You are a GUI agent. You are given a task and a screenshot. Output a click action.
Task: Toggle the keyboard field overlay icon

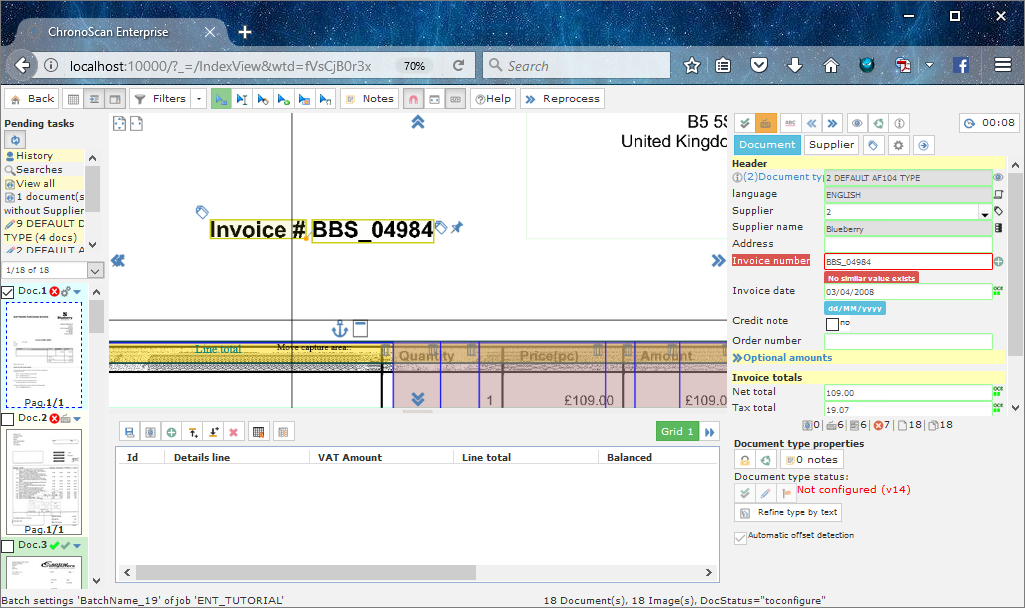click(x=456, y=99)
